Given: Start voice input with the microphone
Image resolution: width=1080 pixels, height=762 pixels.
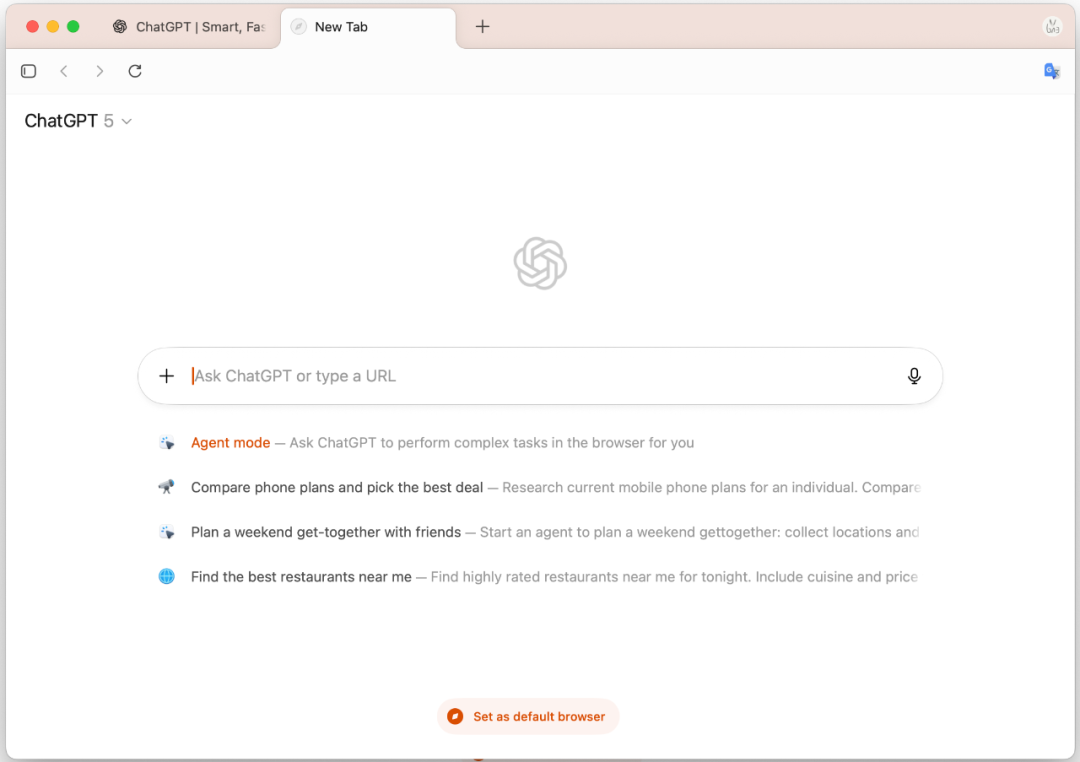Looking at the screenshot, I should coord(913,376).
